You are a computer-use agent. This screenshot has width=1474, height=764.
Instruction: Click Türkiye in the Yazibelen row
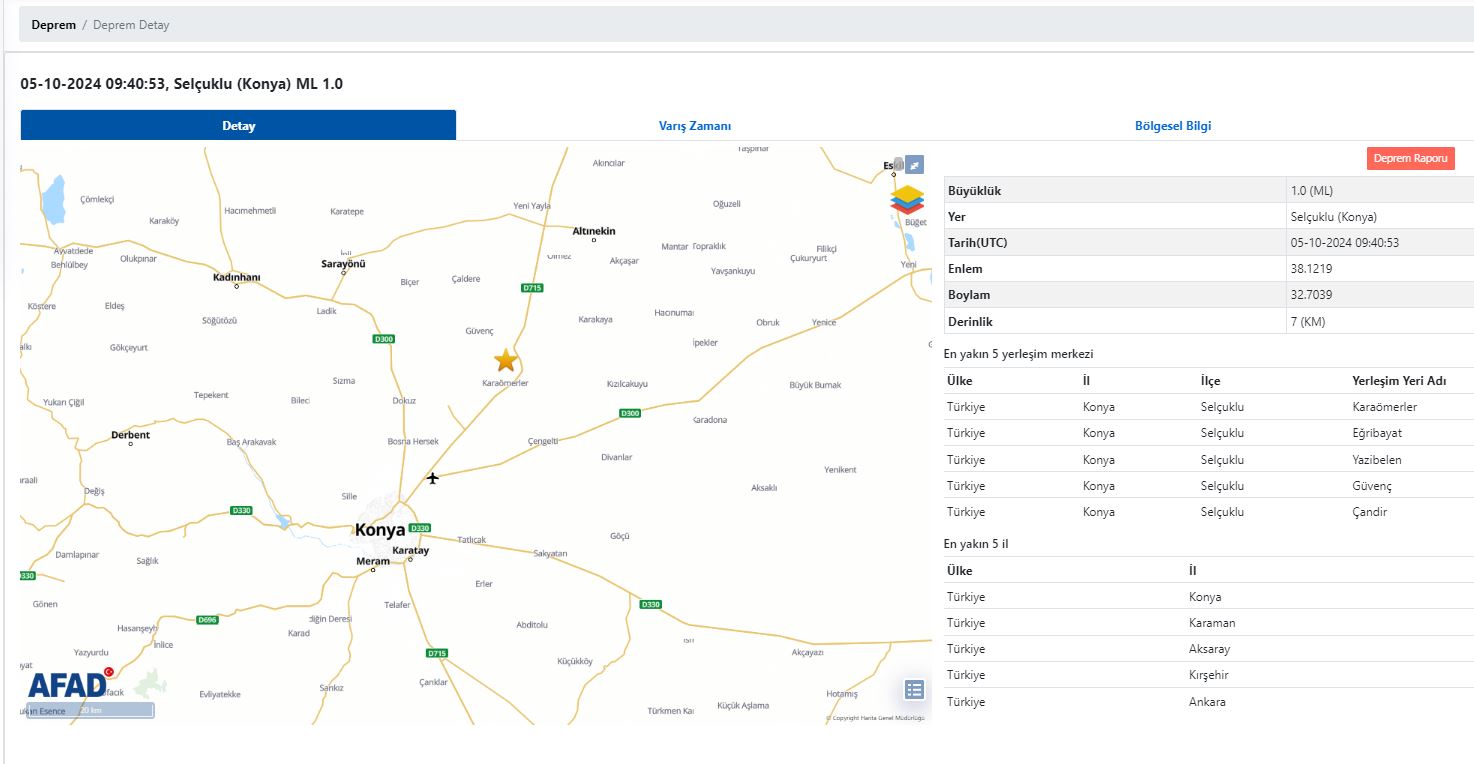(x=966, y=460)
